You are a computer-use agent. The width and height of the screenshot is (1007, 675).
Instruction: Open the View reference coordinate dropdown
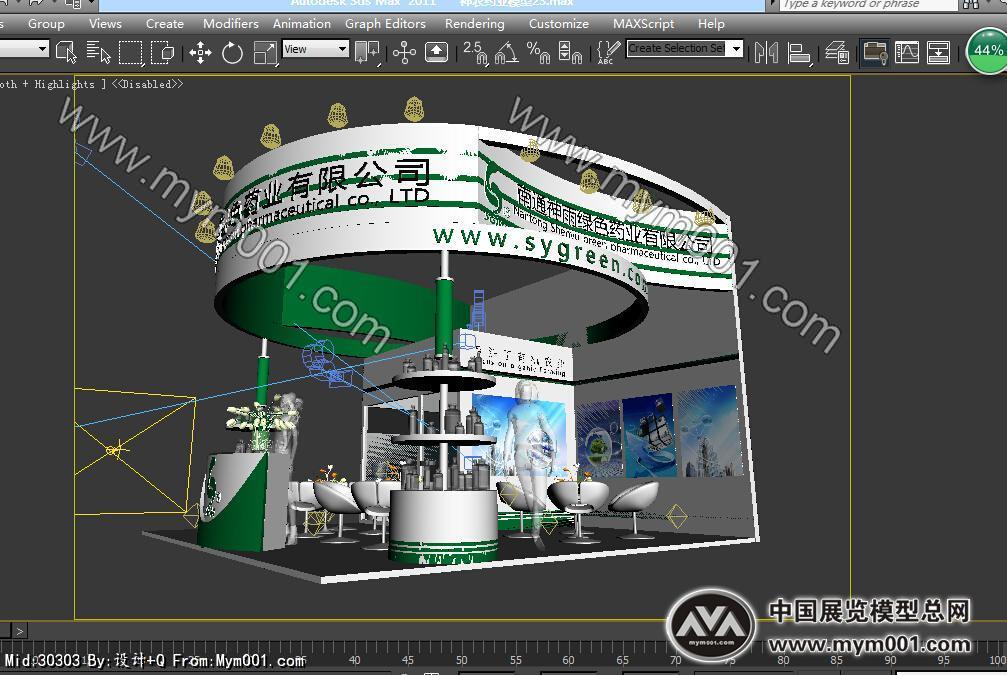(x=316, y=49)
